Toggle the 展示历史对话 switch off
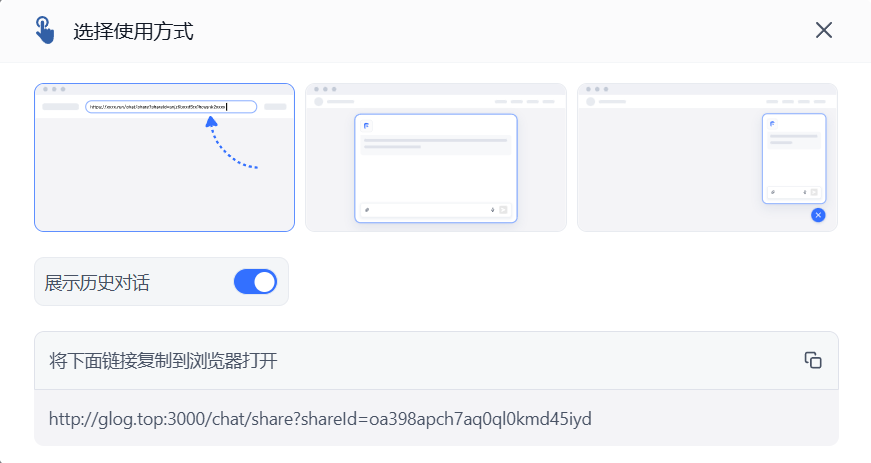871x463 pixels. click(x=256, y=281)
